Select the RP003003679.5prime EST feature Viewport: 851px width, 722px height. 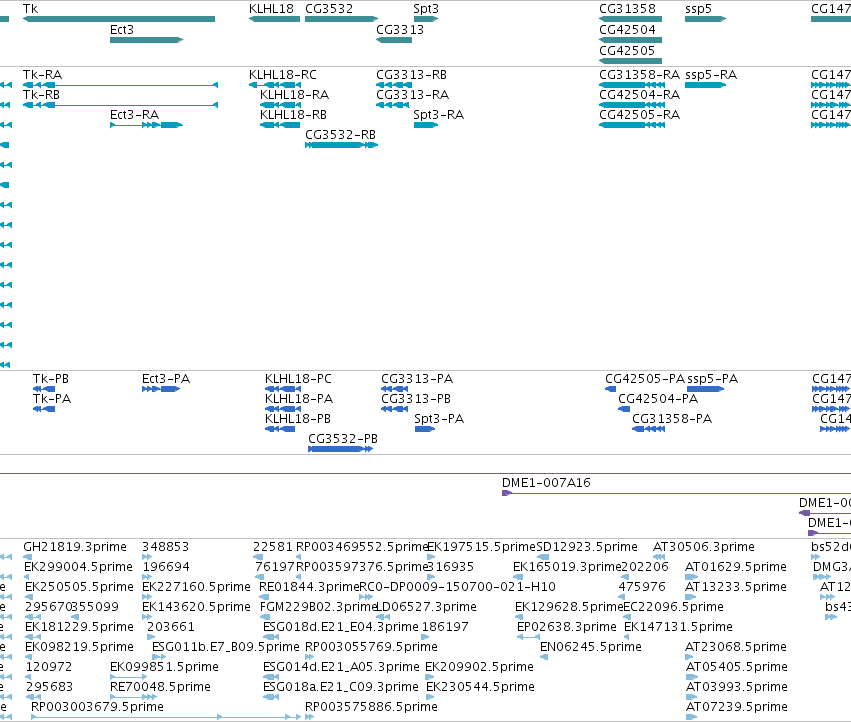coord(166,717)
